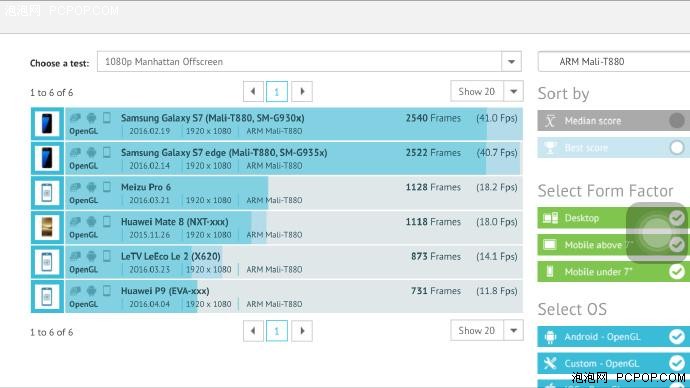Go to next page at top pagination
690x388 pixels.
pyautogui.click(x=302, y=92)
